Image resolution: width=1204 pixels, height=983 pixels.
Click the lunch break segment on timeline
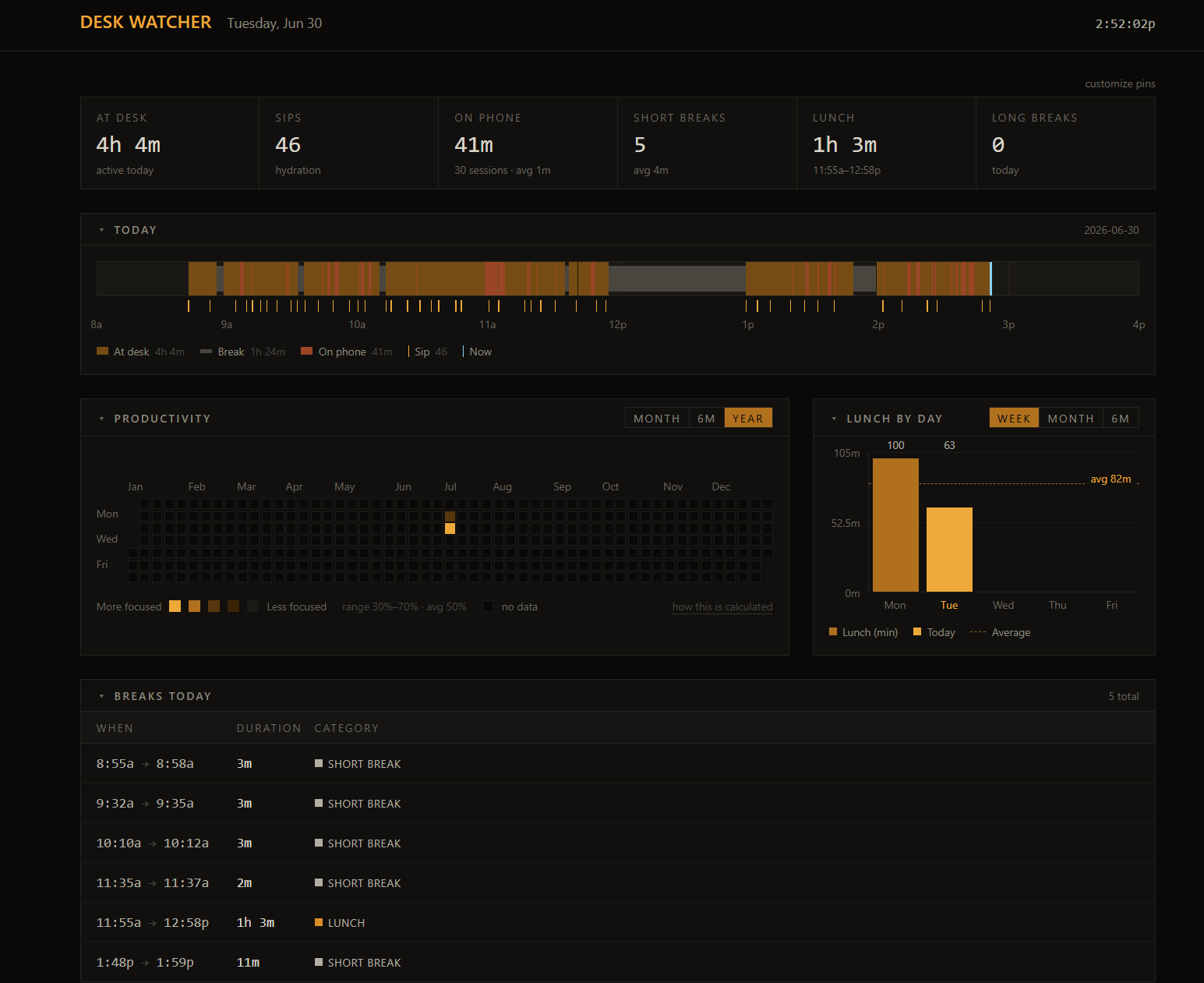[x=676, y=278]
